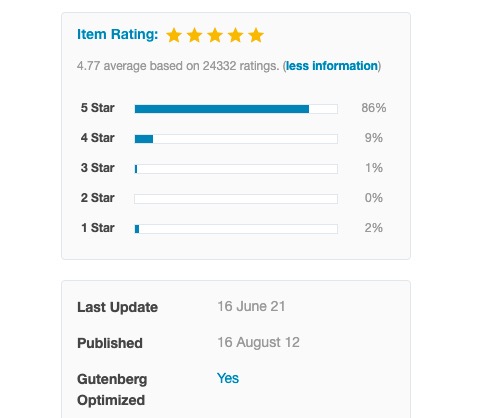Click the second gold rating star
The width and height of the screenshot is (498, 418).
195,35
